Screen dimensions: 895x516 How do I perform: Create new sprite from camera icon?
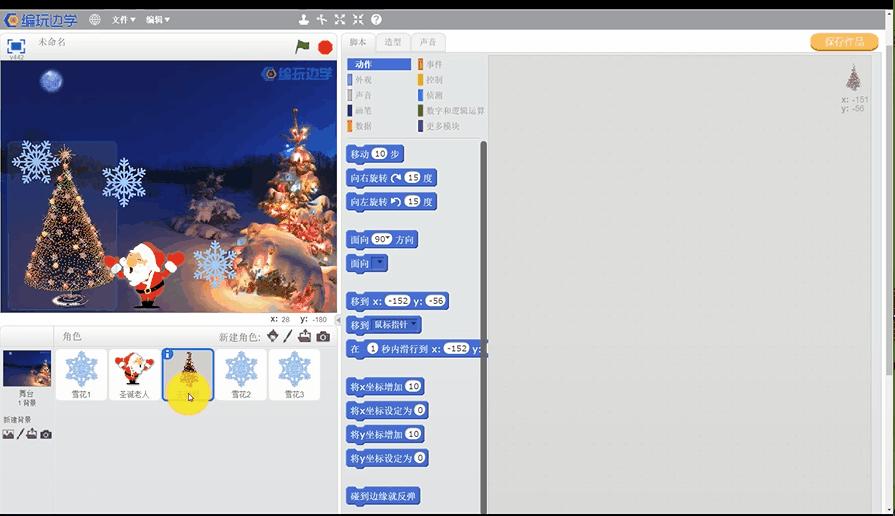click(x=323, y=337)
